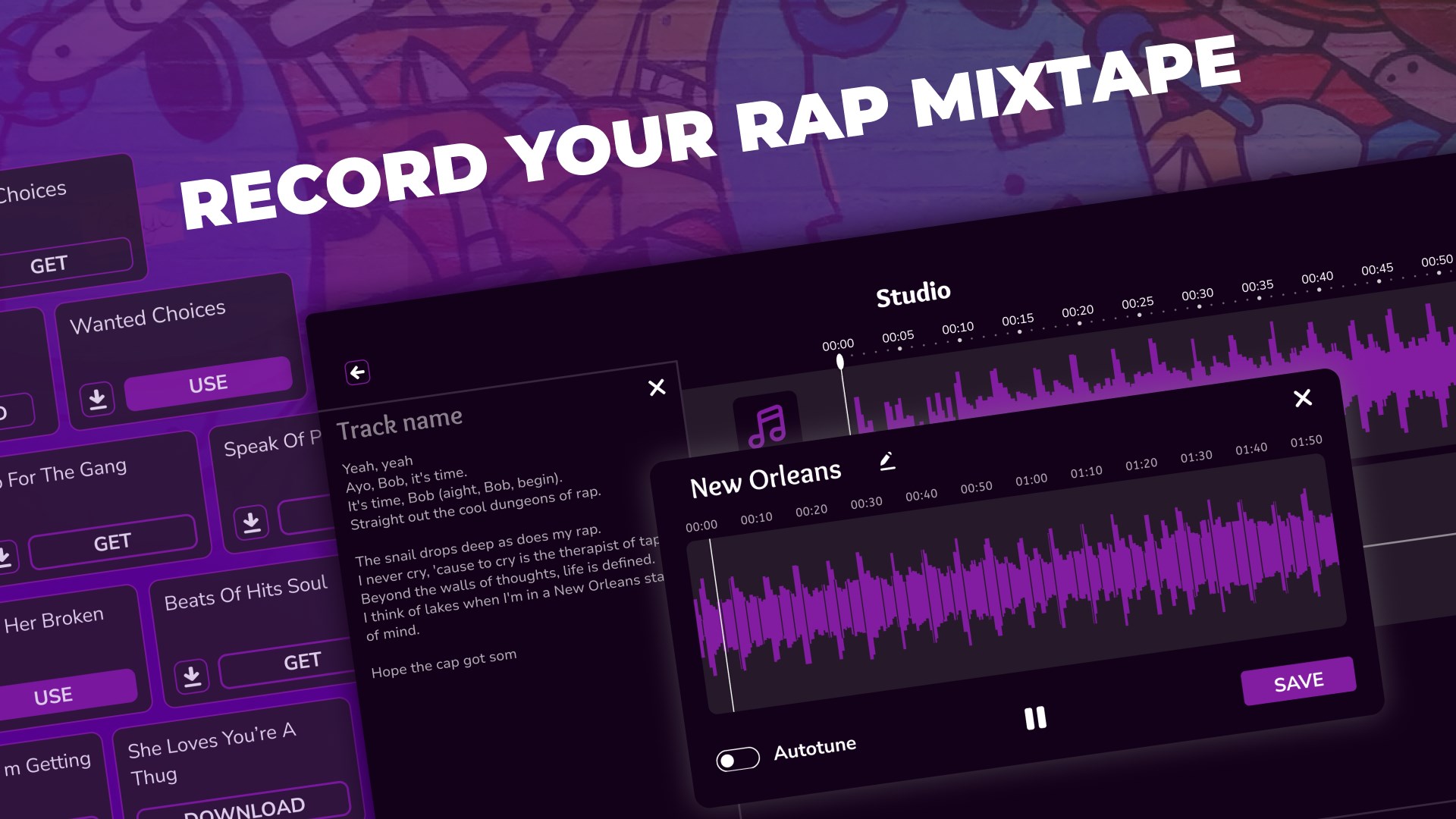The height and width of the screenshot is (819, 1456).
Task: Get the For The Gang beat
Action: 112,542
